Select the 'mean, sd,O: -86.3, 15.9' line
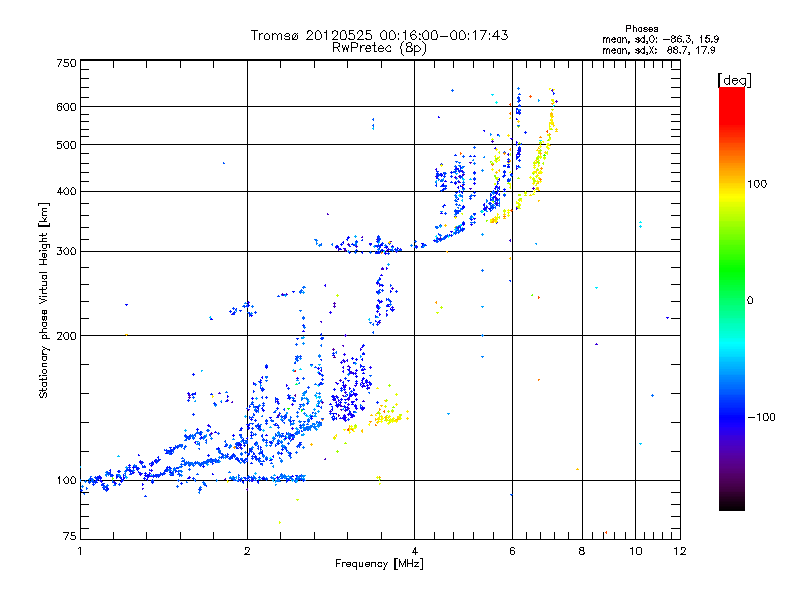Screen dimensions: 800x600 click(661, 39)
